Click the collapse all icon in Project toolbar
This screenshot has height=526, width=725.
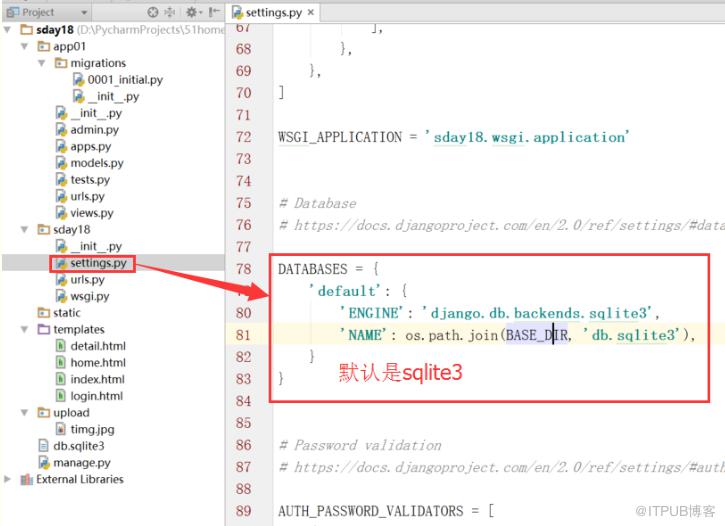click(x=170, y=12)
